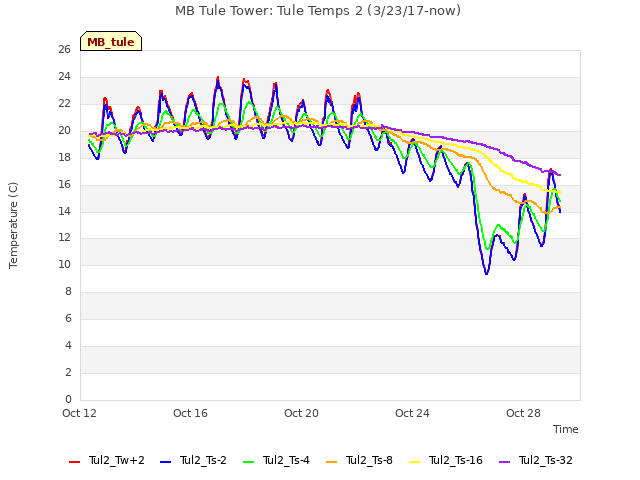Click the highest red peak near 24 degrees
Viewport: 640px width, 480px height.
click(218, 77)
